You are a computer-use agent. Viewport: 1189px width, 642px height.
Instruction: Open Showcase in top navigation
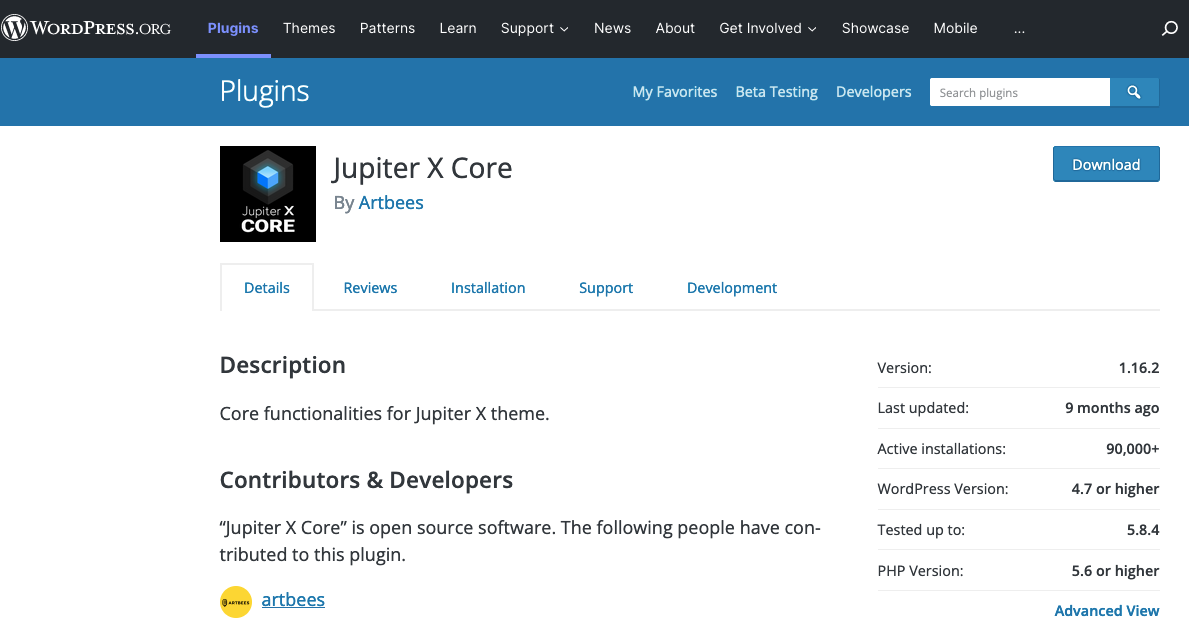[x=875, y=28]
